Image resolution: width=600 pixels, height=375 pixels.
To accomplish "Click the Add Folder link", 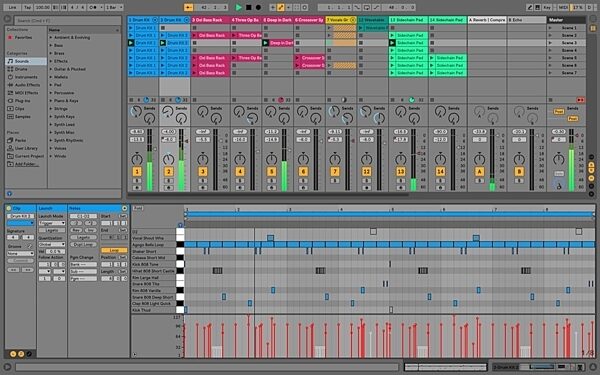I will pyautogui.click(x=26, y=164).
